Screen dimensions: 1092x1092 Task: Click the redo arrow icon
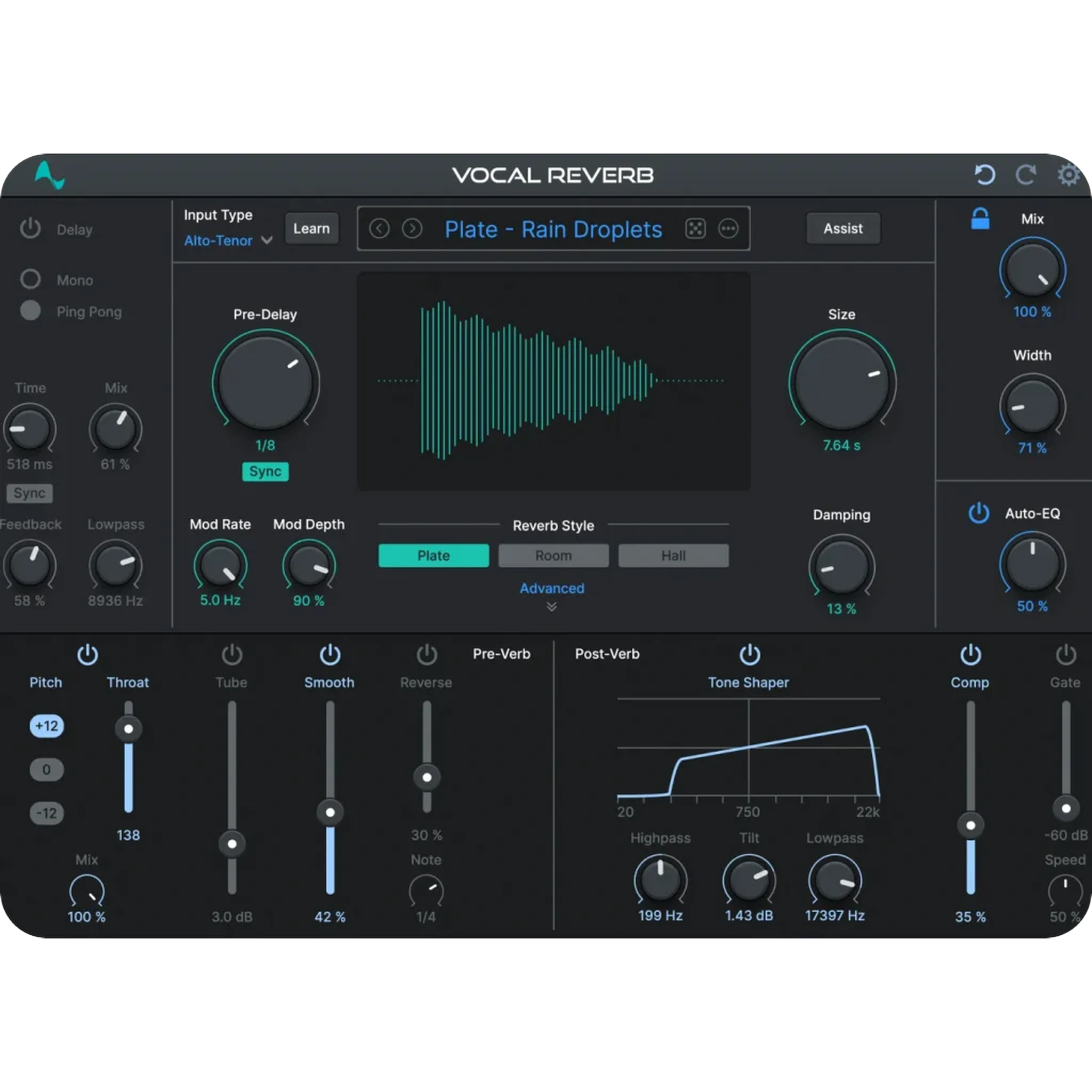(1026, 175)
